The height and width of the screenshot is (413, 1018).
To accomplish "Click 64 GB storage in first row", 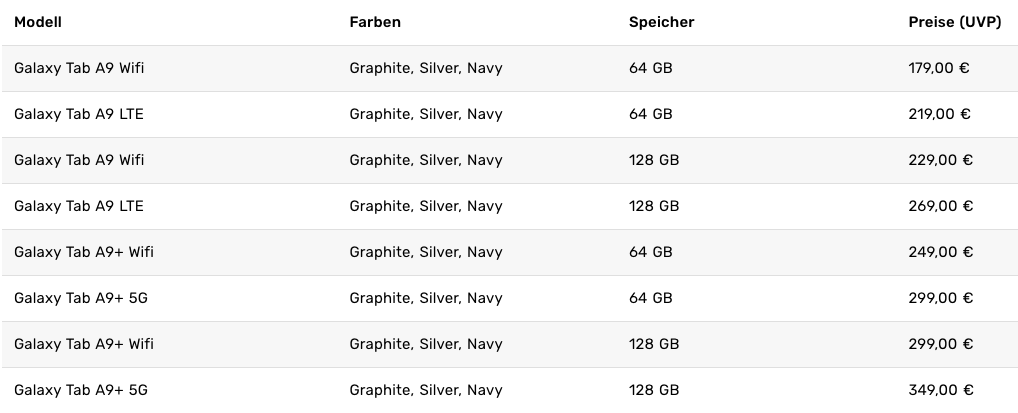I will 651,68.
